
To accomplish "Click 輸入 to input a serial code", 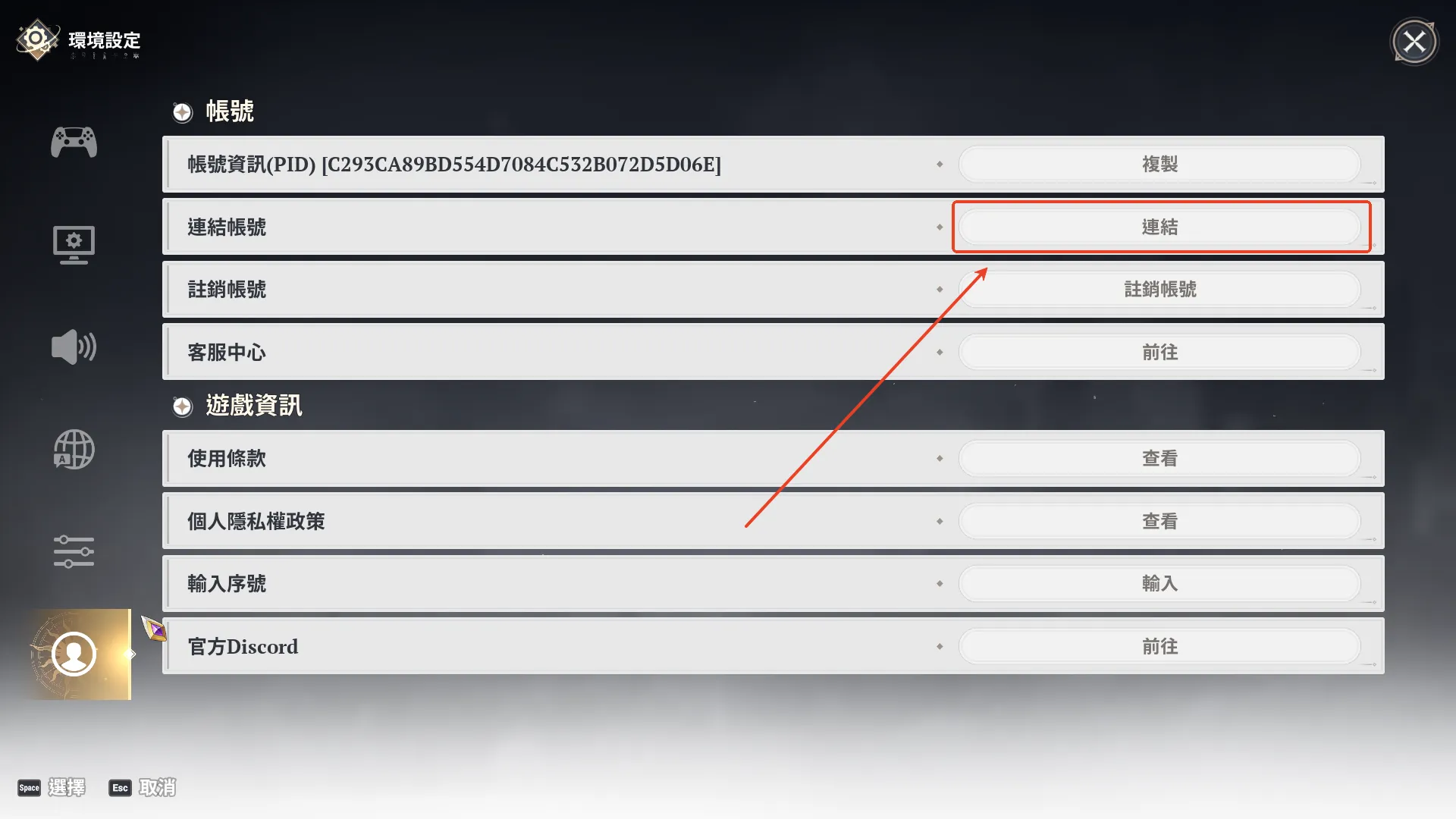I will coord(1159,583).
